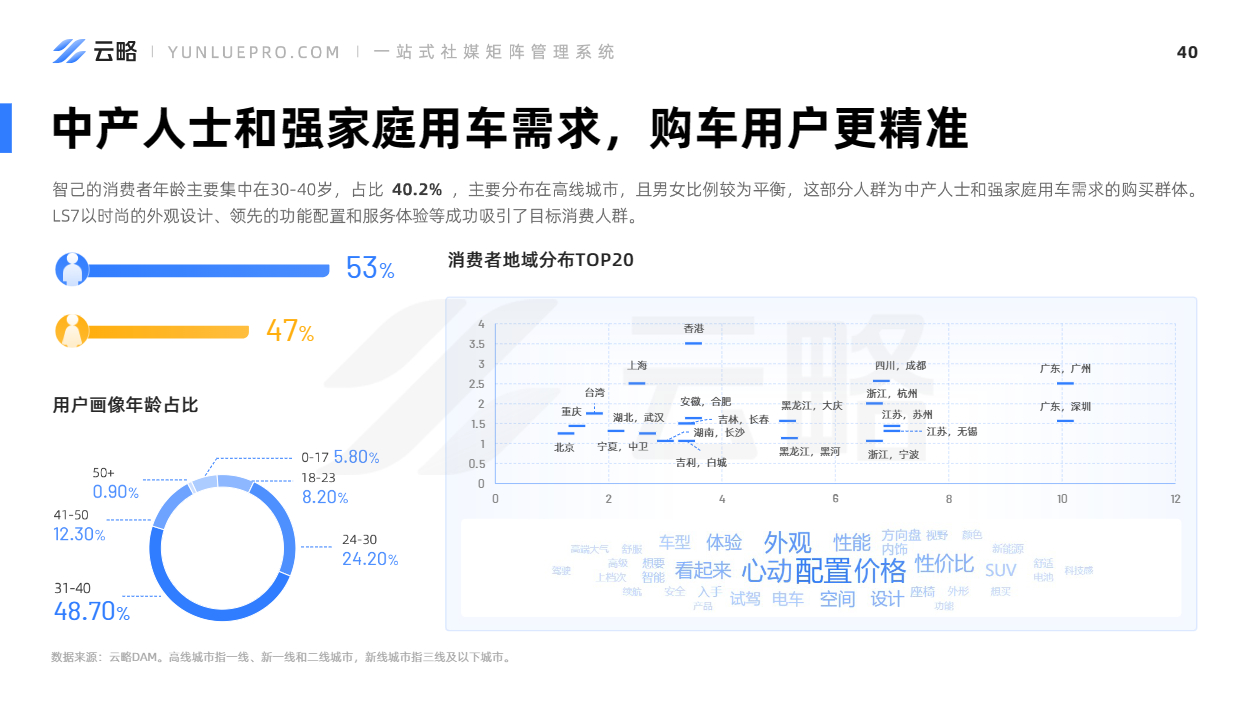
Task: Select the 广东，深圳 data label
Action: (1065, 407)
